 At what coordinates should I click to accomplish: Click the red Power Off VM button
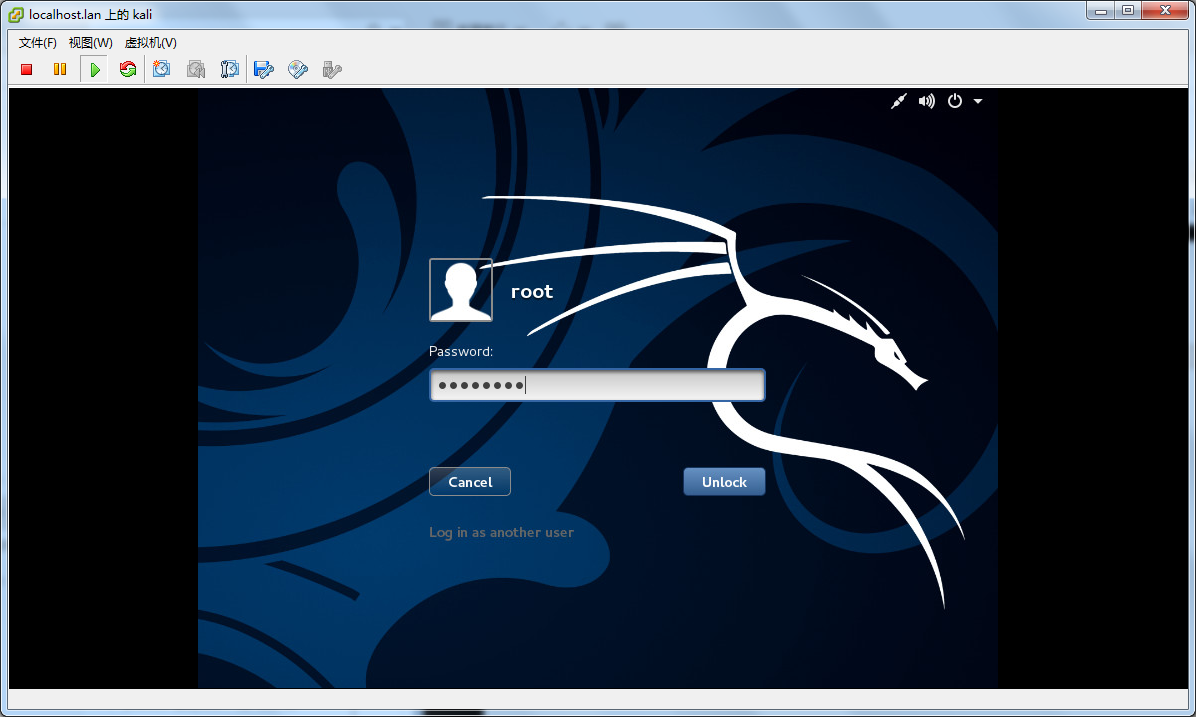[x=27, y=69]
